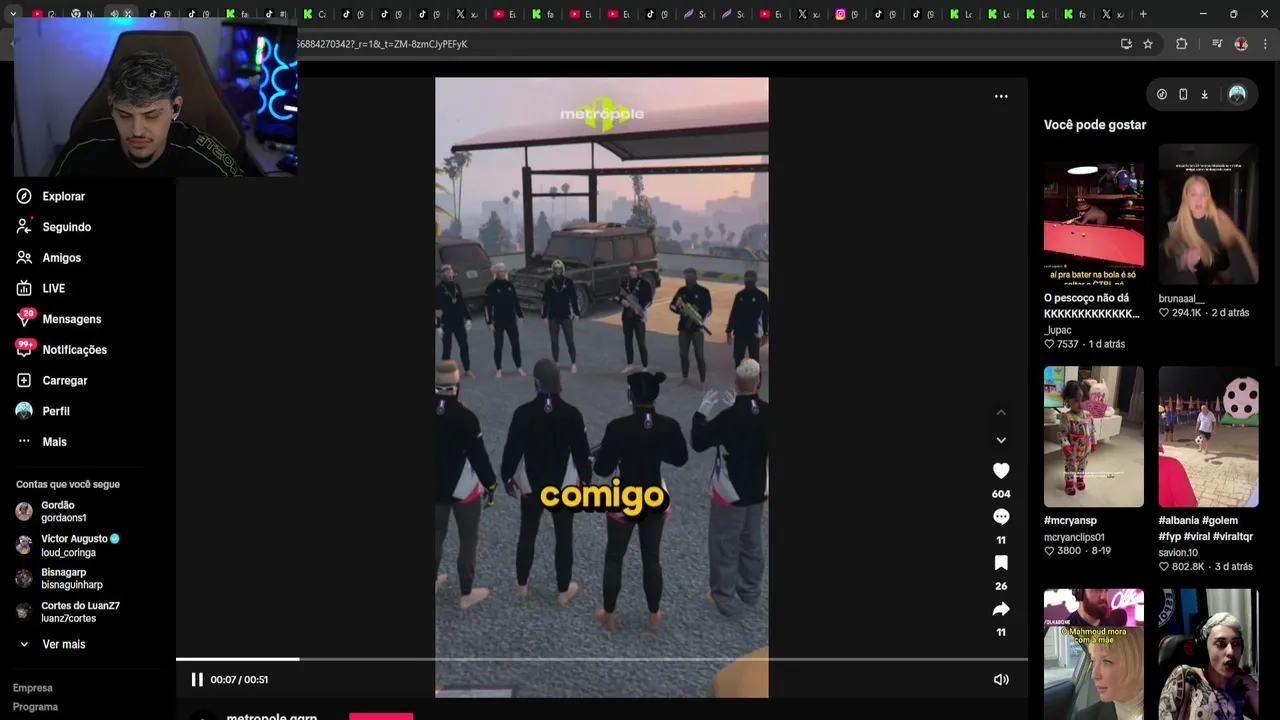1280x720 pixels.
Task: Open the browser extensions puzzle icon
Action: [1182, 44]
